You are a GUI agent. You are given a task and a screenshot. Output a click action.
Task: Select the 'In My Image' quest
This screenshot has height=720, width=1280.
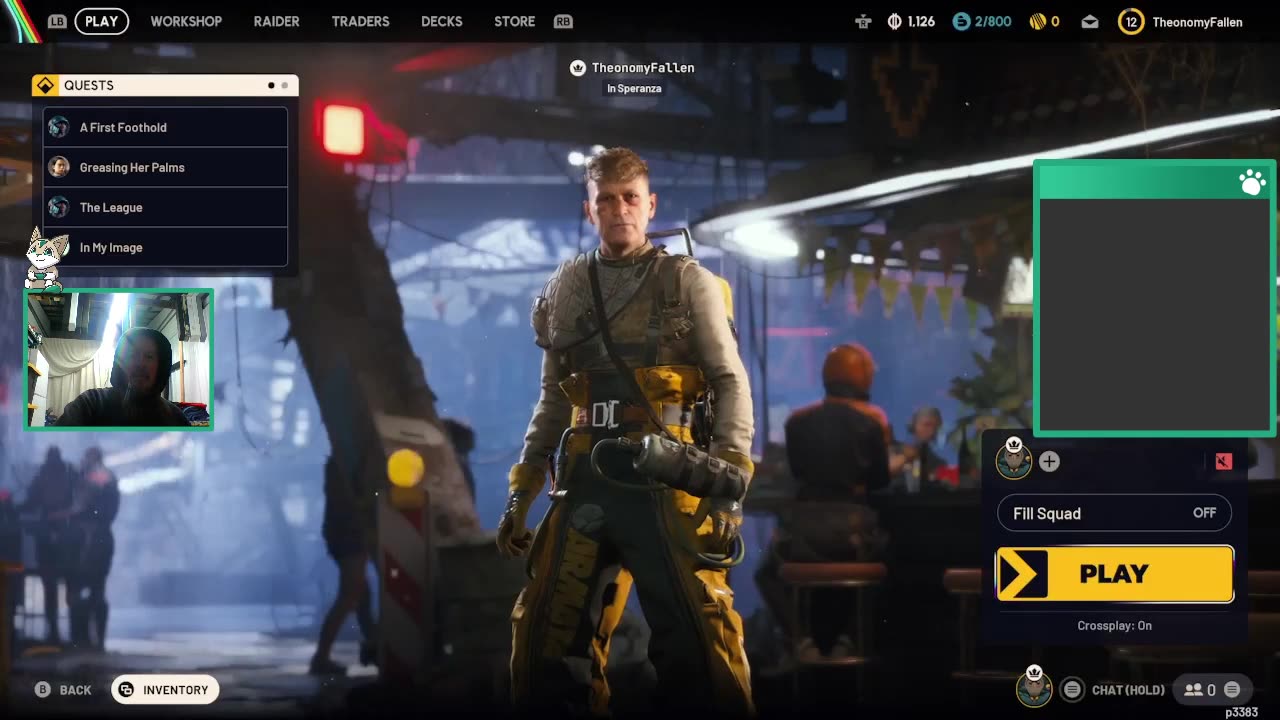click(165, 247)
